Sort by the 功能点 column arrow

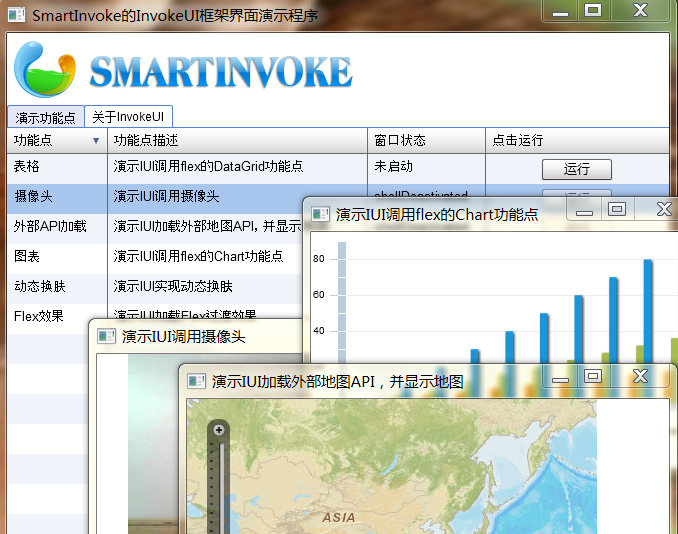tap(96, 141)
